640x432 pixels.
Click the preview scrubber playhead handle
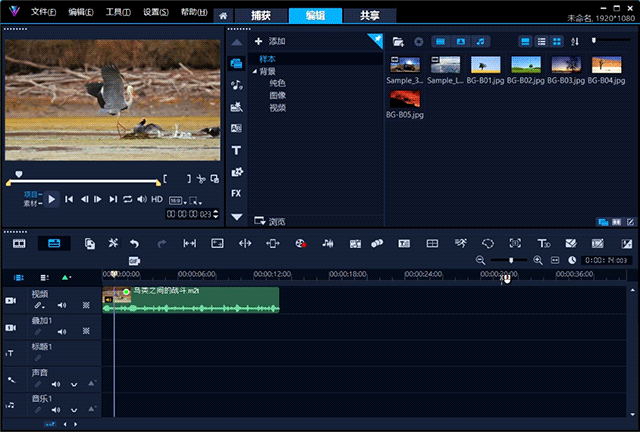pyautogui.click(x=19, y=174)
